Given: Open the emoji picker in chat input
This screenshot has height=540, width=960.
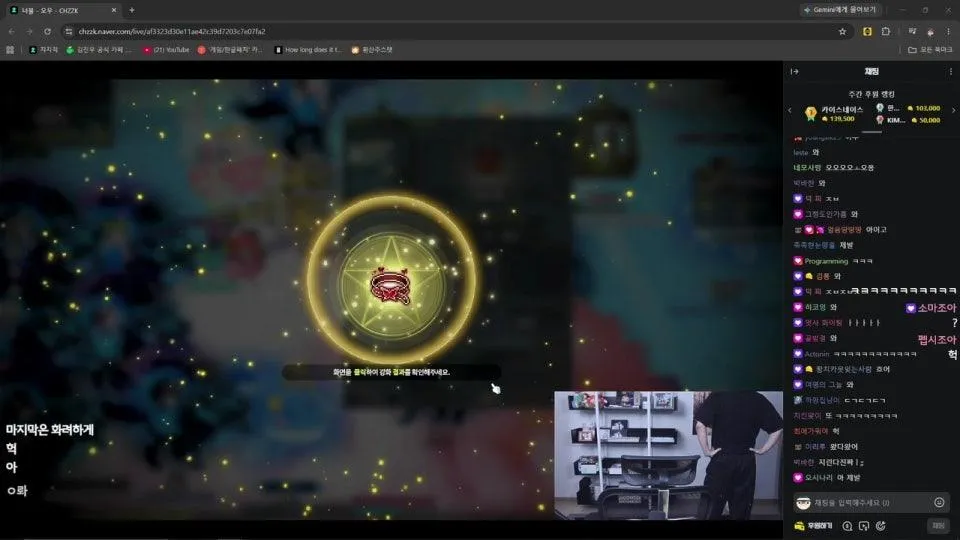Looking at the screenshot, I should (x=939, y=503).
